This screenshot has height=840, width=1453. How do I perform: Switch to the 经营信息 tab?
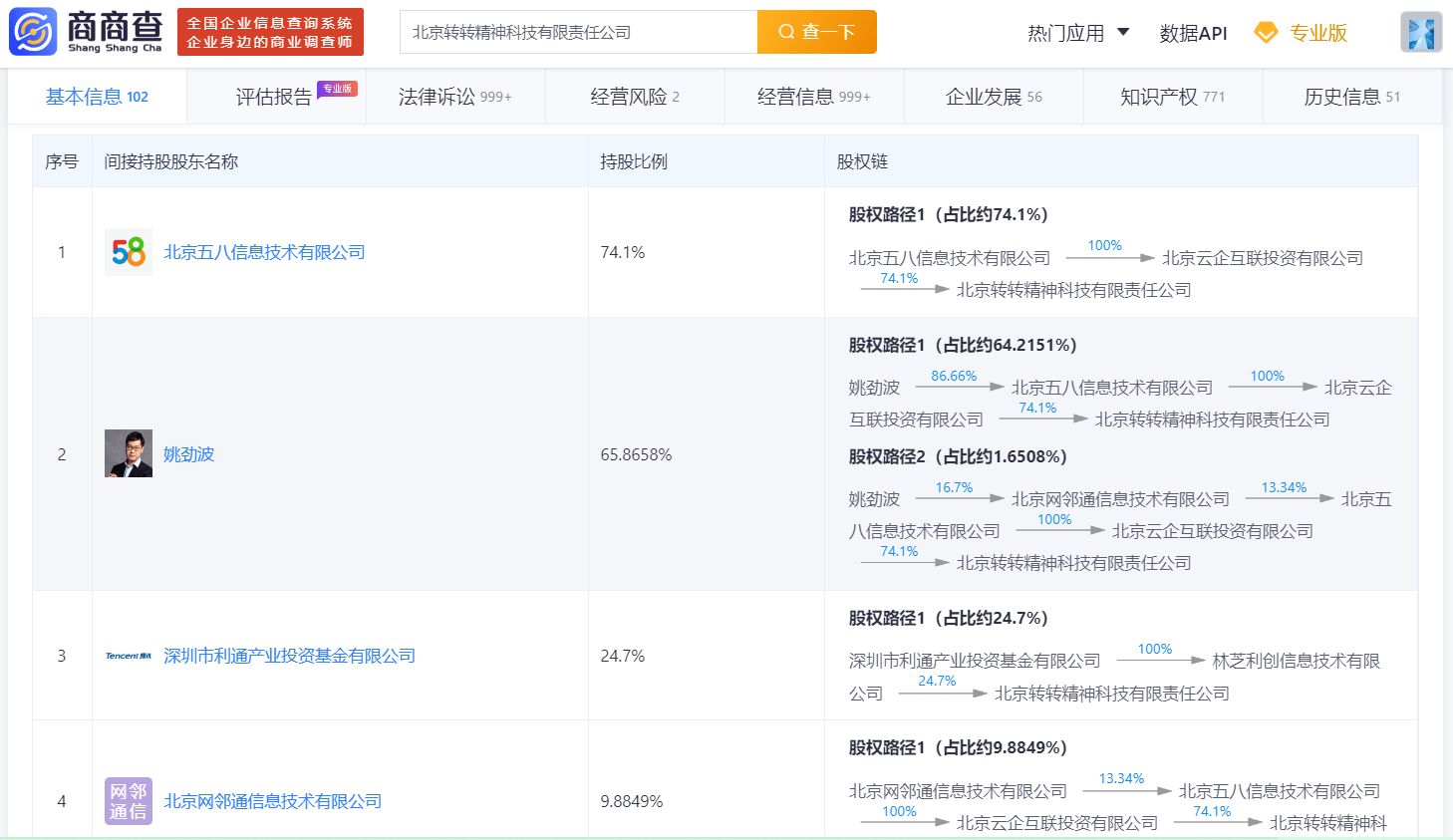tap(814, 97)
